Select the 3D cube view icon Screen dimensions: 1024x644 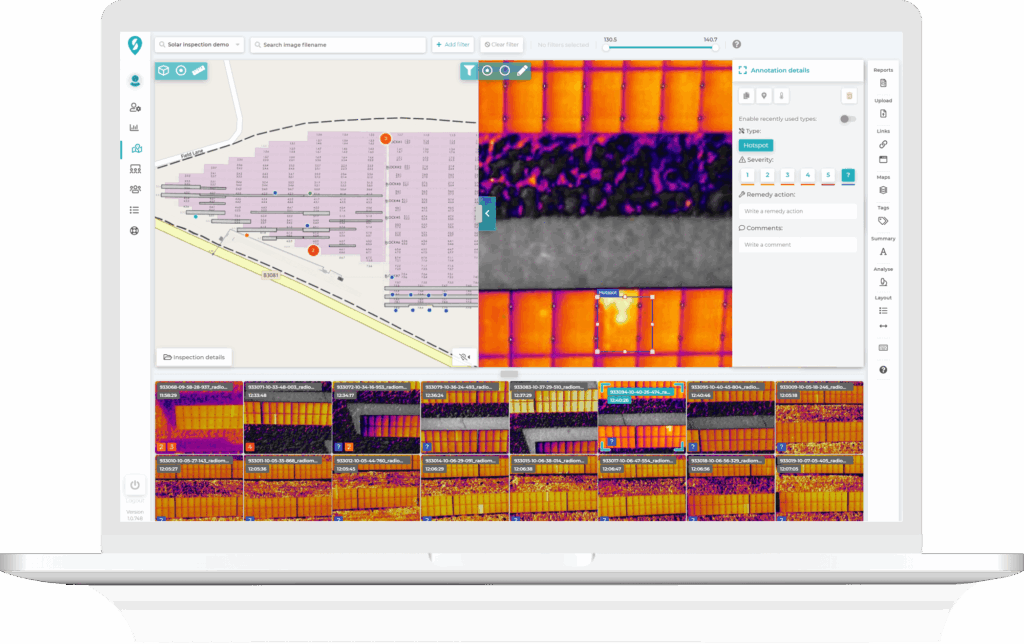[164, 70]
